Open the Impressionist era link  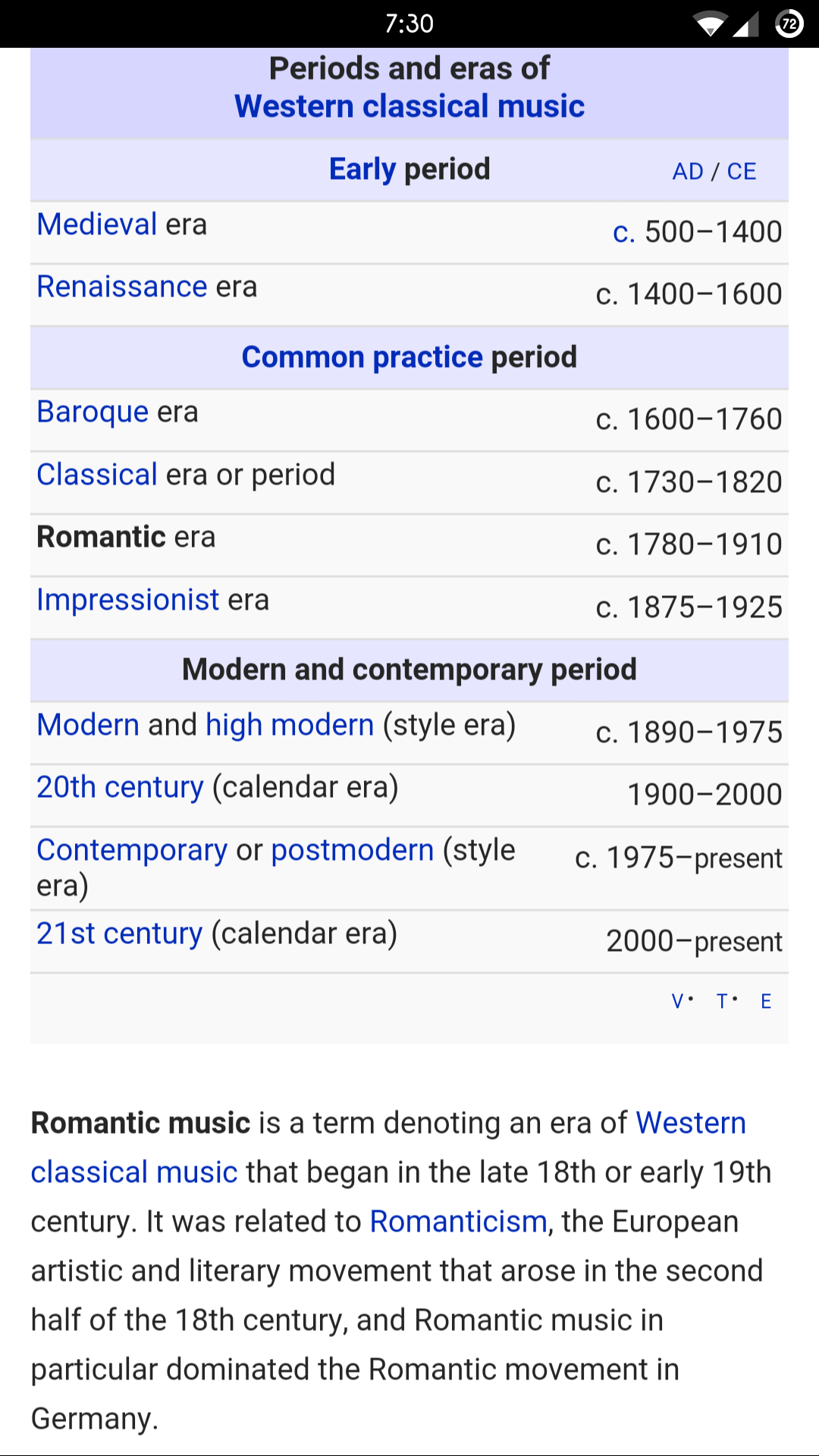coord(128,600)
